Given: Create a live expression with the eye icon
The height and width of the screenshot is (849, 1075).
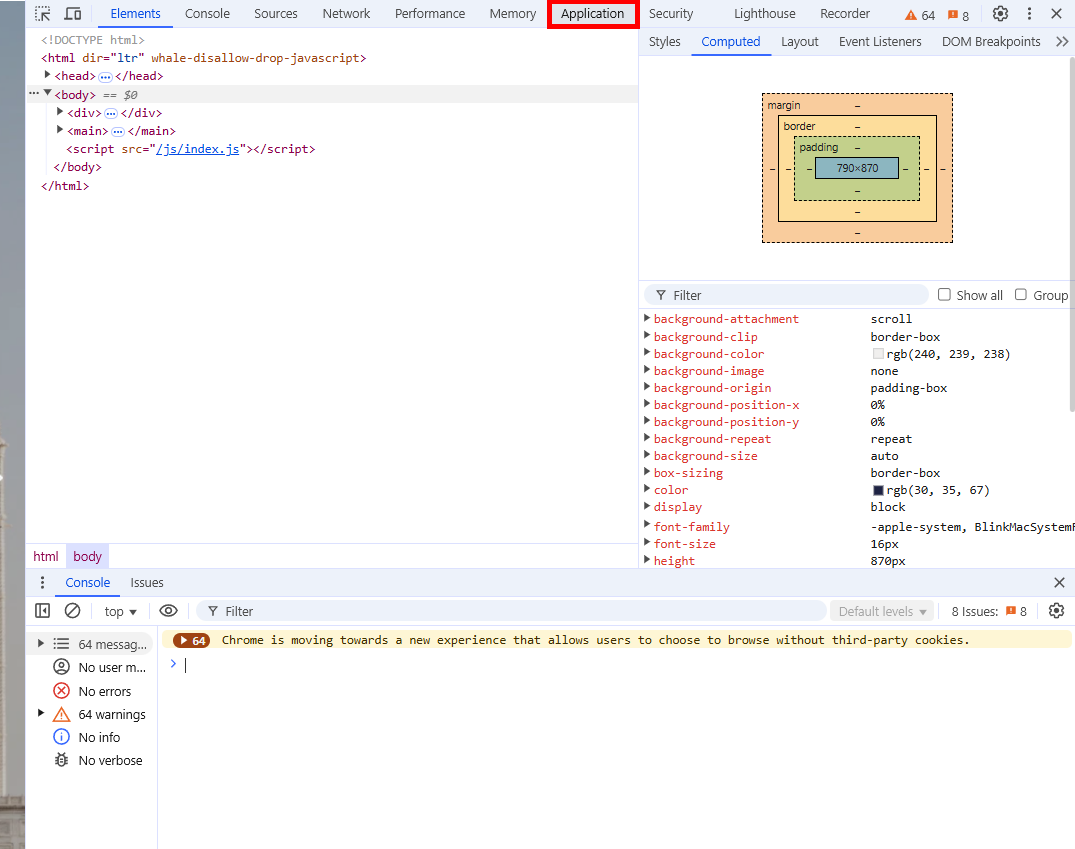Looking at the screenshot, I should [168, 610].
